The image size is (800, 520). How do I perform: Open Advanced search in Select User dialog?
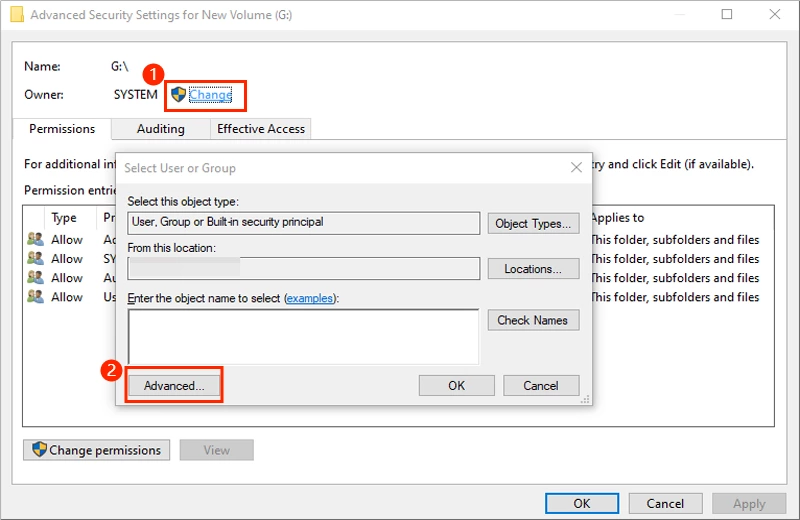[174, 386]
